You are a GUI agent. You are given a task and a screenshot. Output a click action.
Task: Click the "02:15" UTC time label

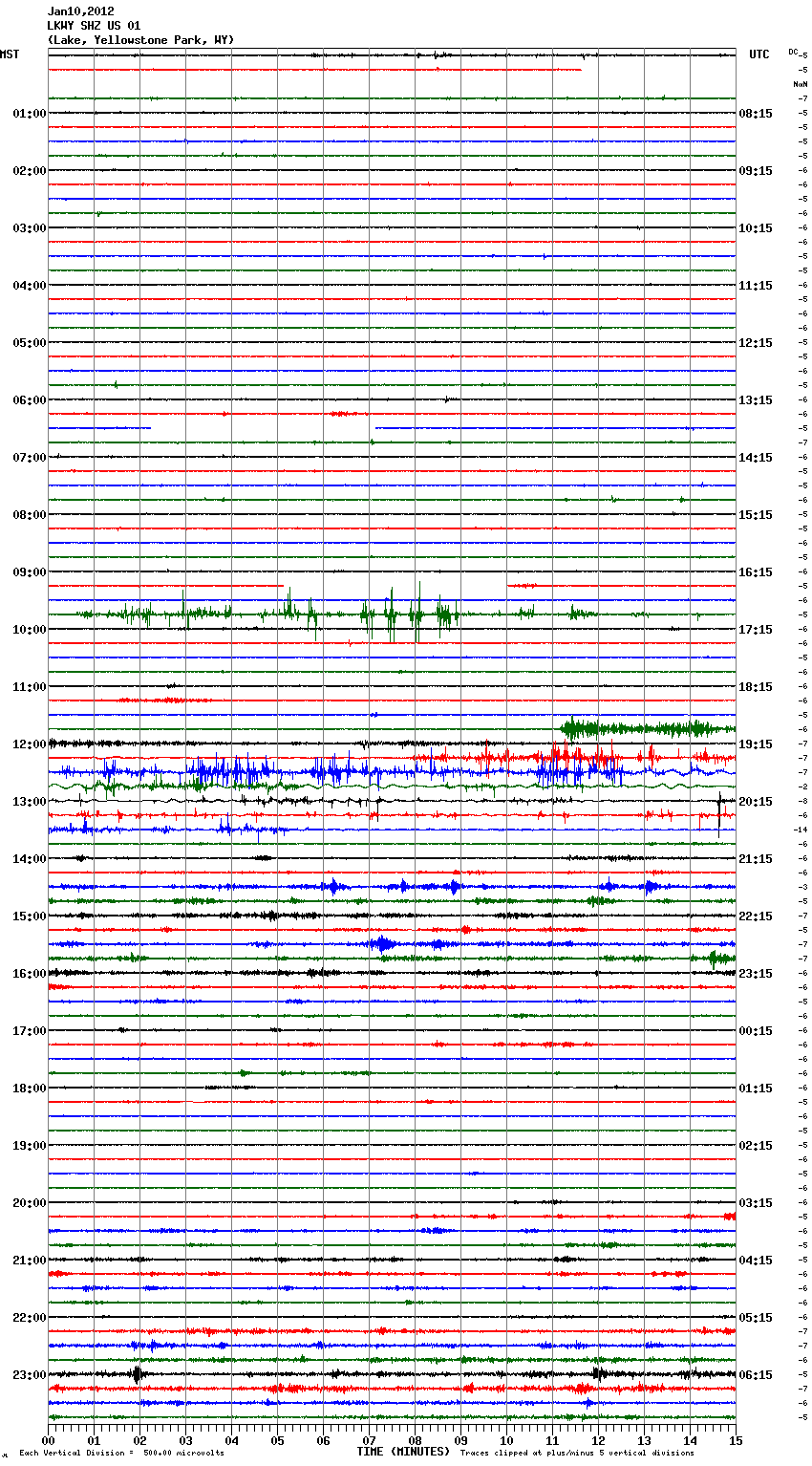click(x=756, y=1146)
